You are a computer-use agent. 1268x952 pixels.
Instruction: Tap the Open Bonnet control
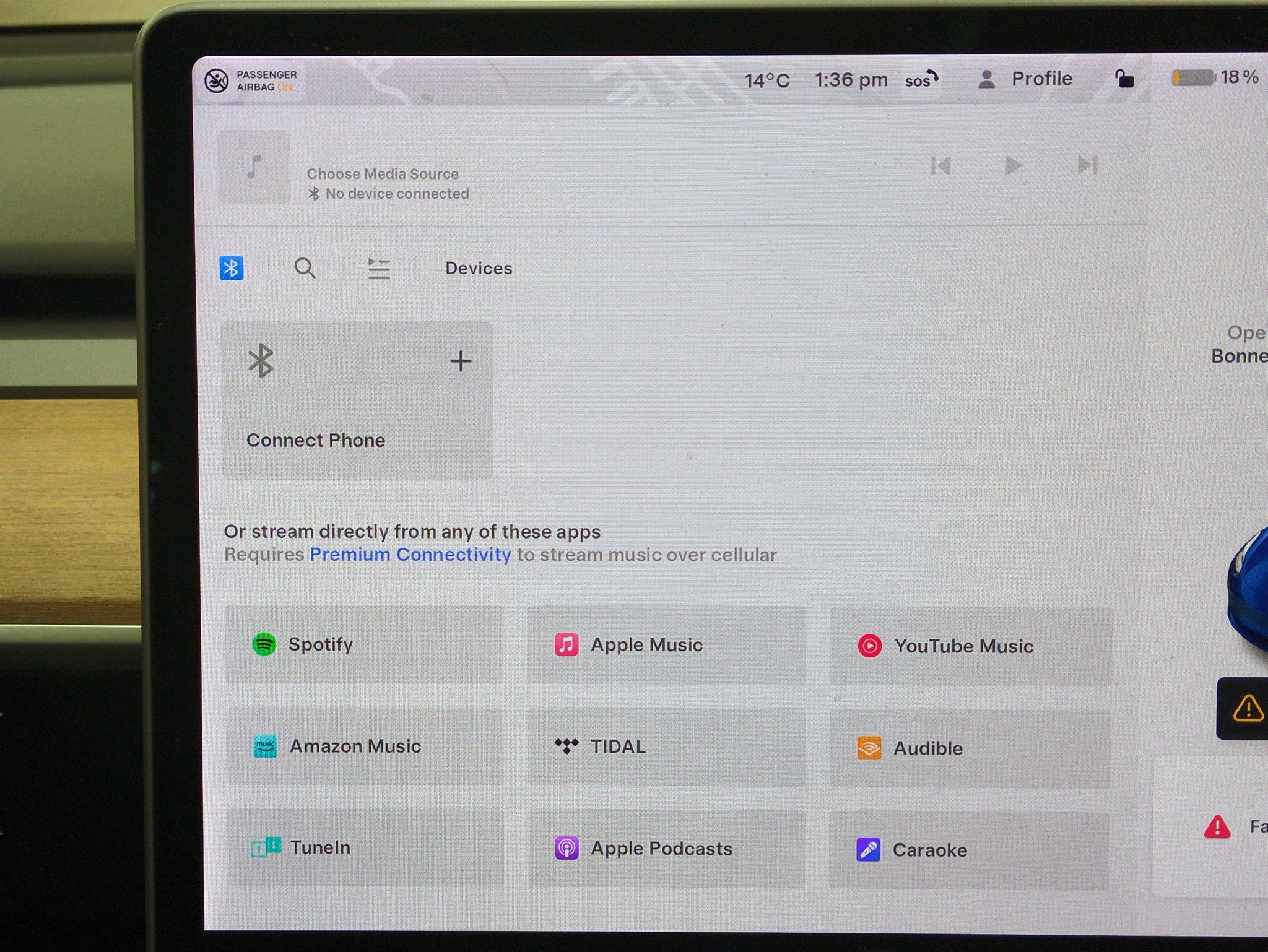tap(1240, 344)
